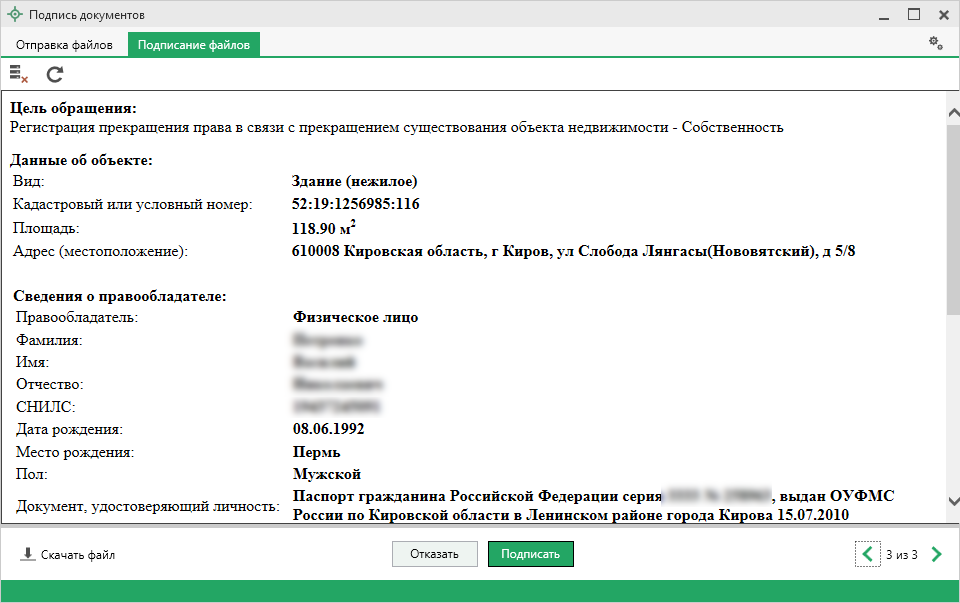Click the scrollbar up arrow

click(x=953, y=111)
